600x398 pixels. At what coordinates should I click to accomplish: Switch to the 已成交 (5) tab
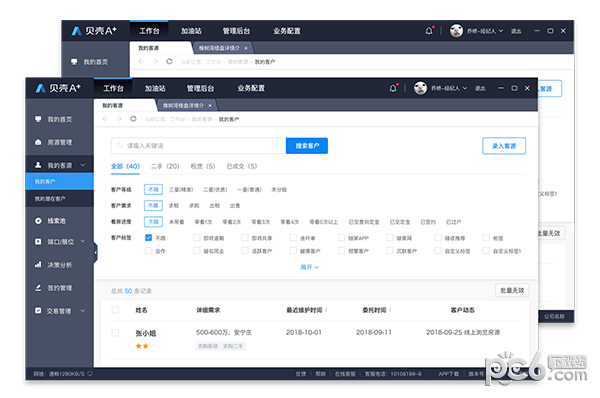[x=242, y=166]
